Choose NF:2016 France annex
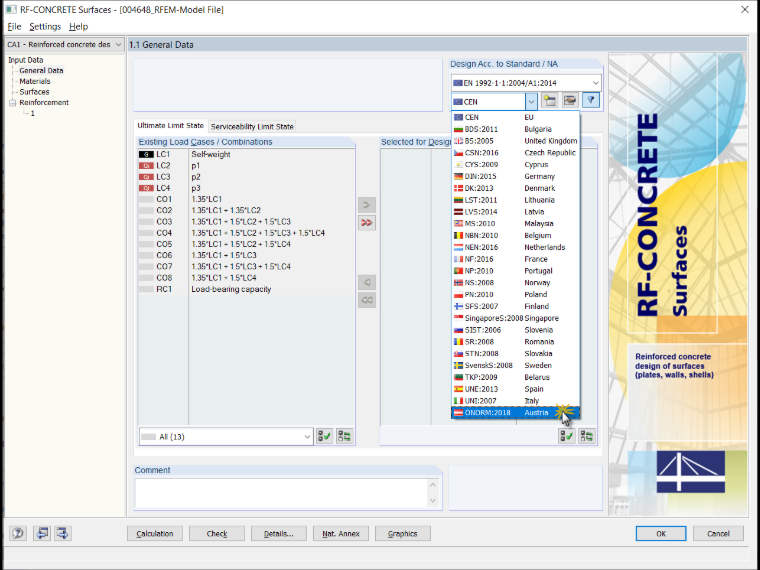Image resolution: width=760 pixels, height=570 pixels. click(515, 259)
